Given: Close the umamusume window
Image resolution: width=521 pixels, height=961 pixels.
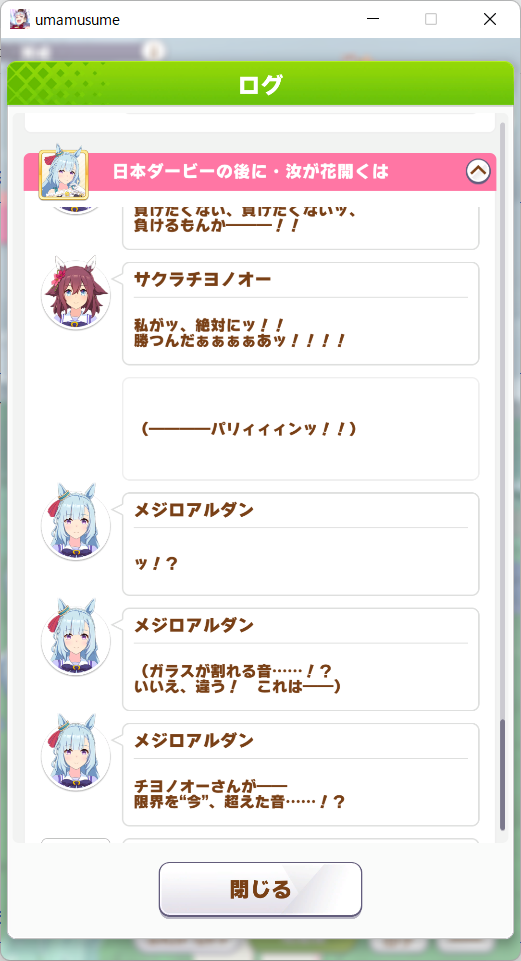Looking at the screenshot, I should point(490,20).
